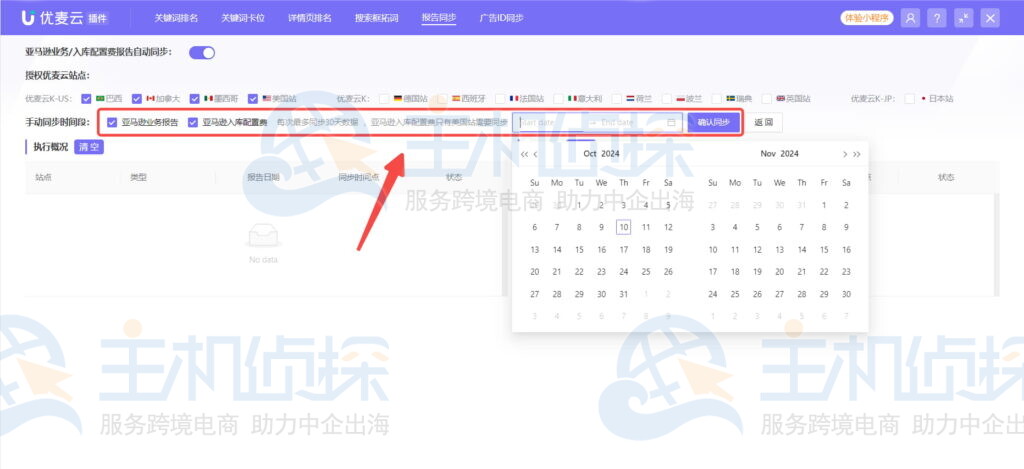The image size is (1024, 469).
Task: Select November 11 in the calendar
Action: pos(735,250)
